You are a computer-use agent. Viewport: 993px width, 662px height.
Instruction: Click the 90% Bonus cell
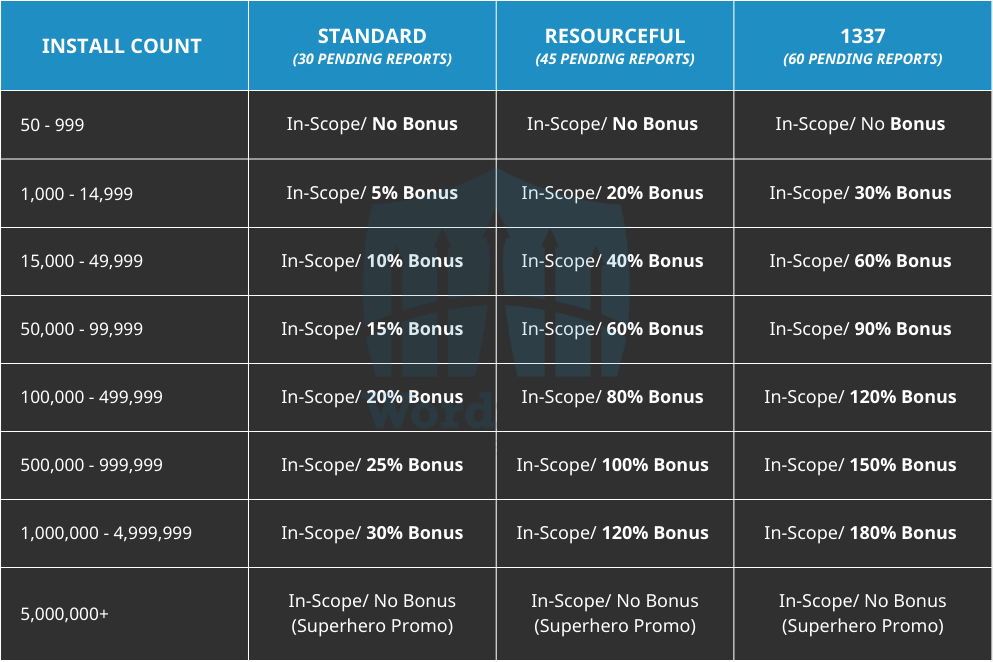pyautogui.click(x=860, y=329)
